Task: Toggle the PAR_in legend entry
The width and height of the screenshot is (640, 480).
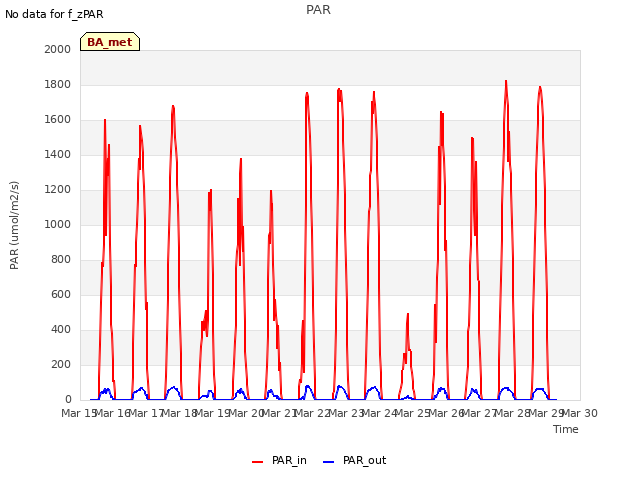Action: (x=280, y=460)
